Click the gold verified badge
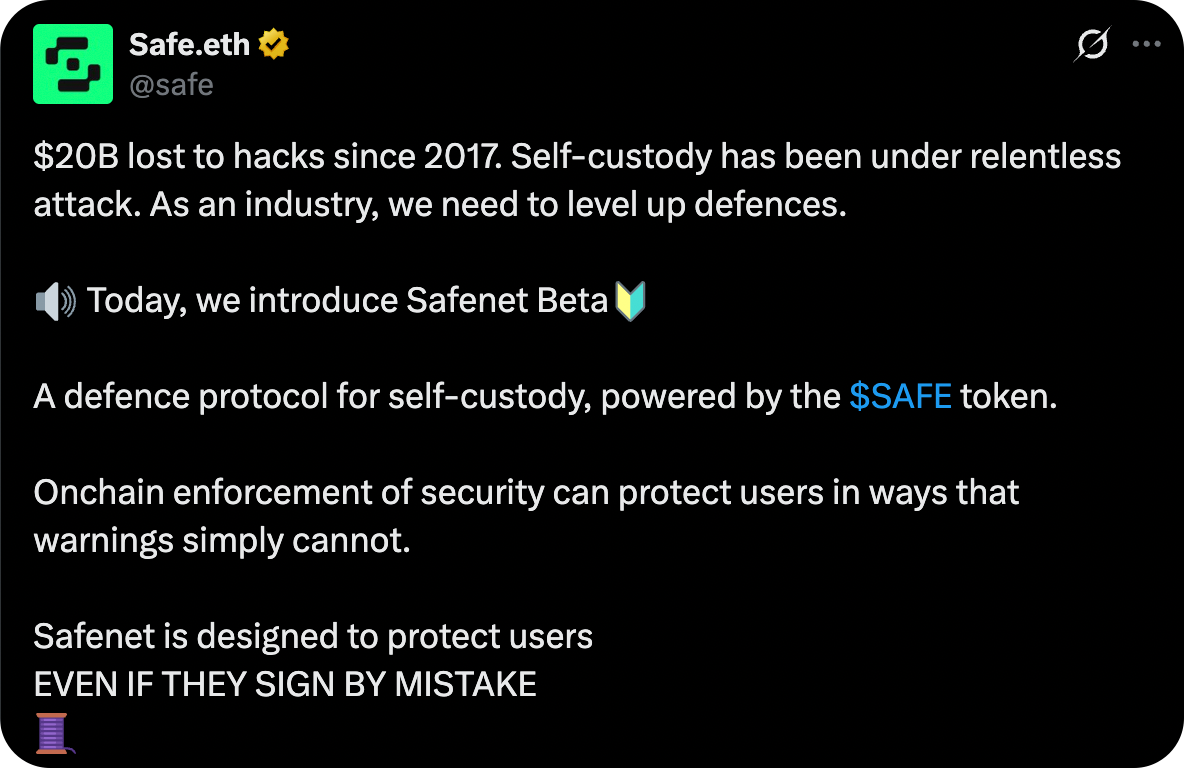This screenshot has width=1184, height=768. click(x=274, y=45)
